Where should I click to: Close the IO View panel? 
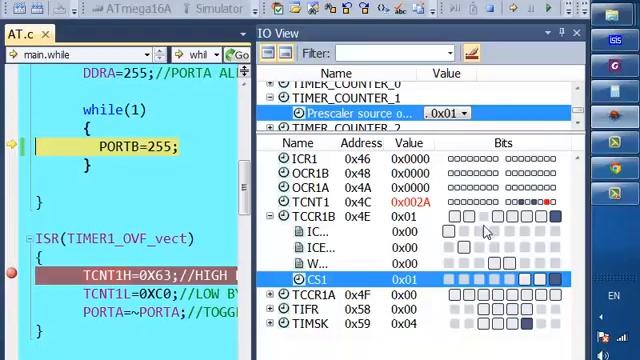point(577,33)
